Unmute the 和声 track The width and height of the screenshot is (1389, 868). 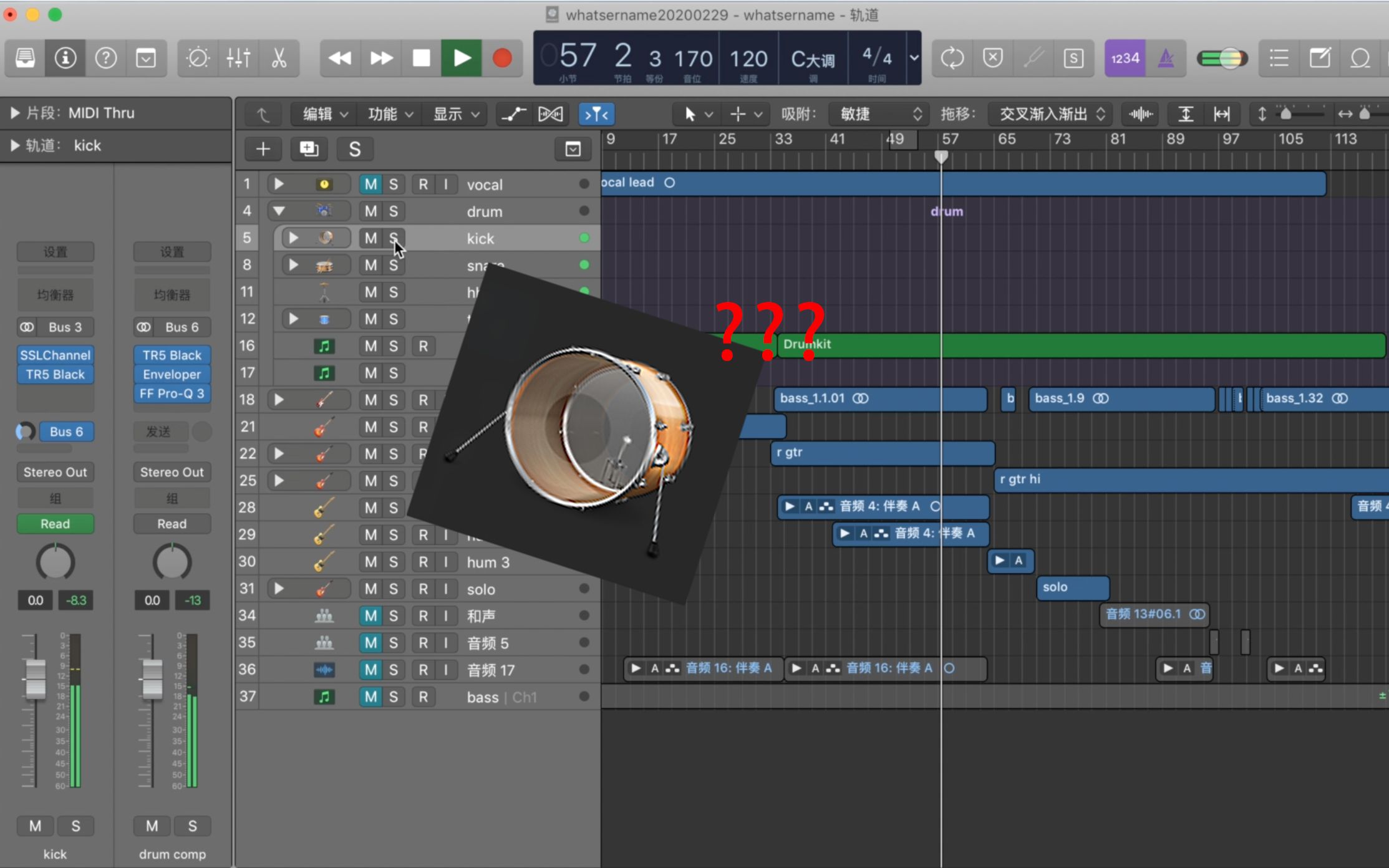coord(370,615)
